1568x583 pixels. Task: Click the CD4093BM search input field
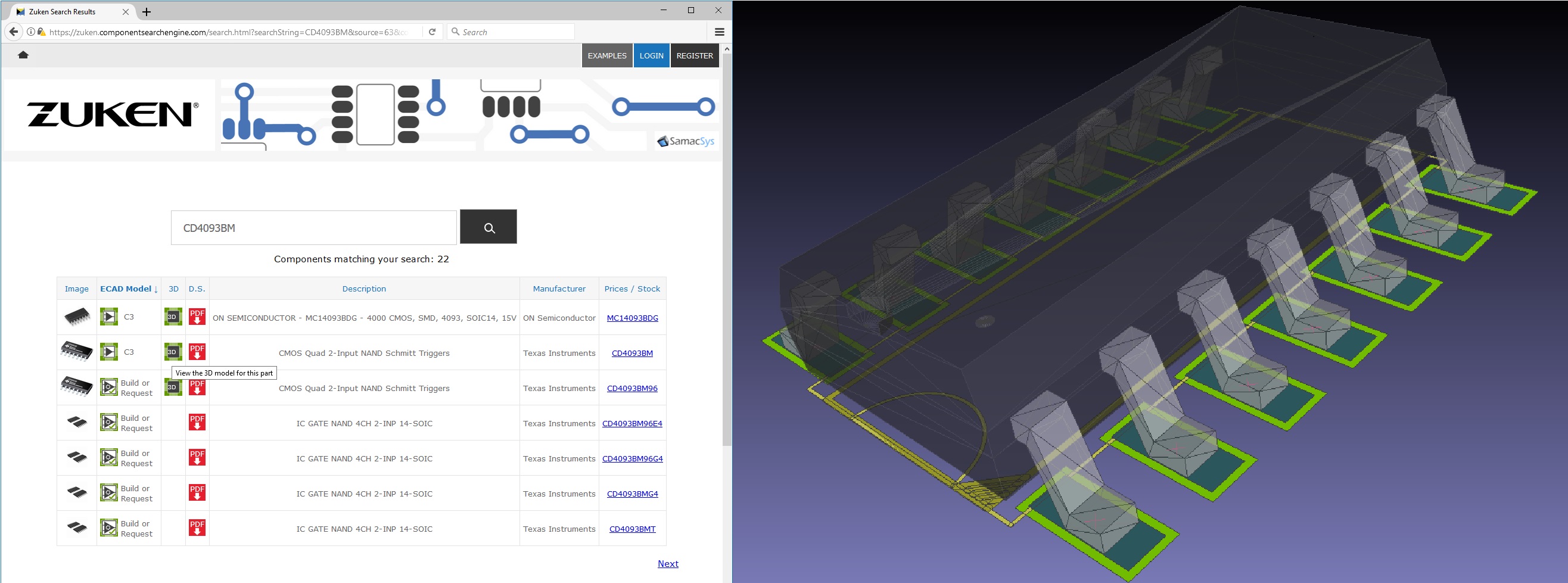pyautogui.click(x=313, y=228)
